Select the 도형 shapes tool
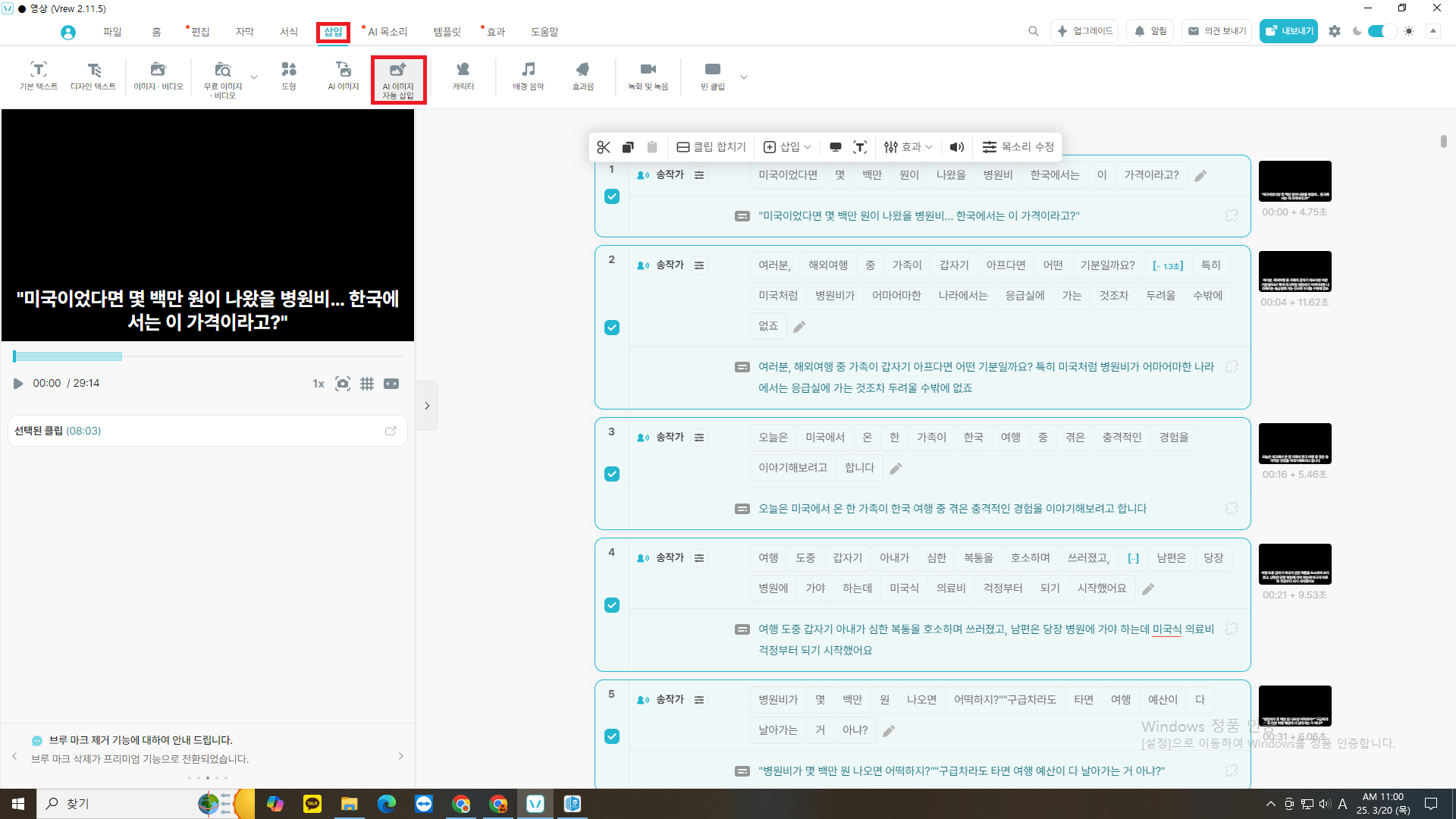The height and width of the screenshot is (819, 1456). click(x=288, y=76)
